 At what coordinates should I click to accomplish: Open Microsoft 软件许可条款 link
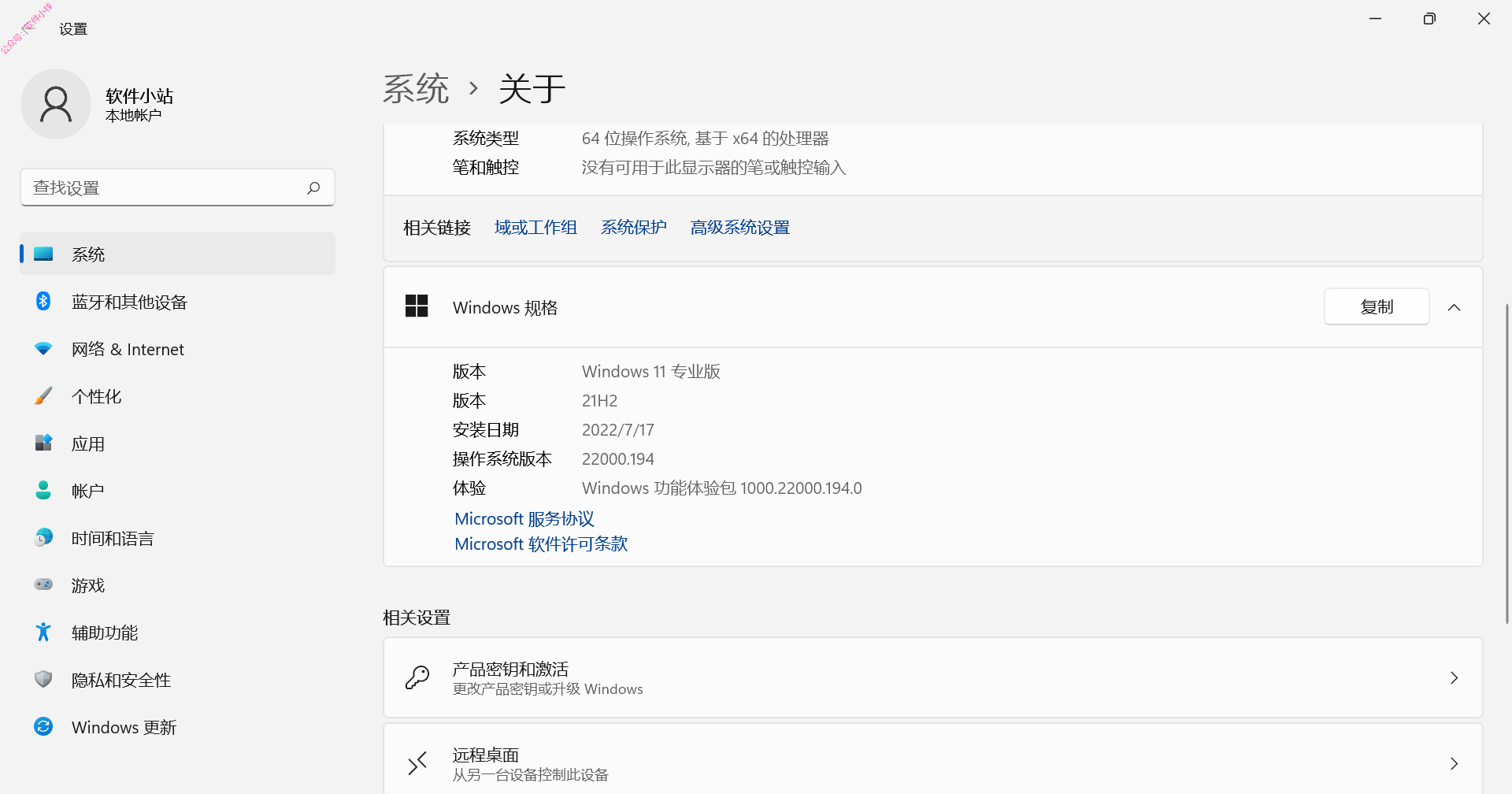click(x=541, y=544)
